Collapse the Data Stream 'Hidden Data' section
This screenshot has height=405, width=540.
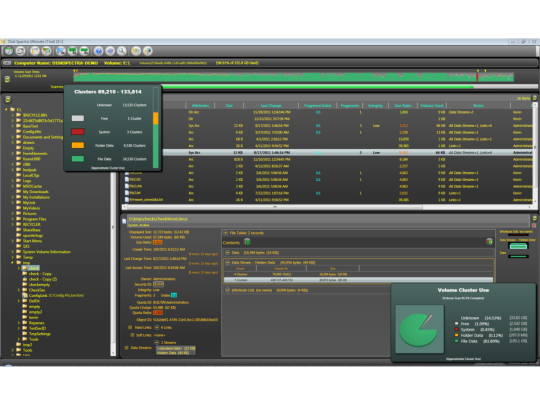(x=227, y=262)
